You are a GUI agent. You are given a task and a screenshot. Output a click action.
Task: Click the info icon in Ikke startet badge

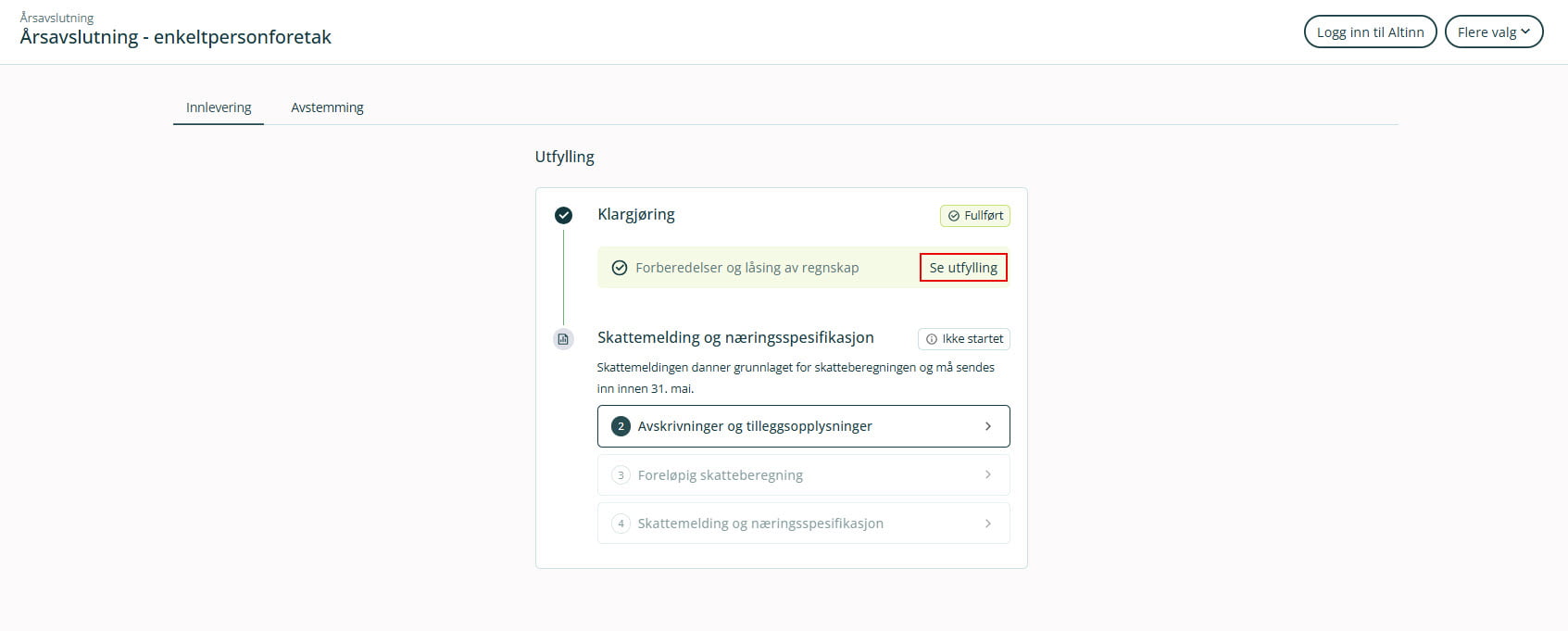click(x=932, y=339)
